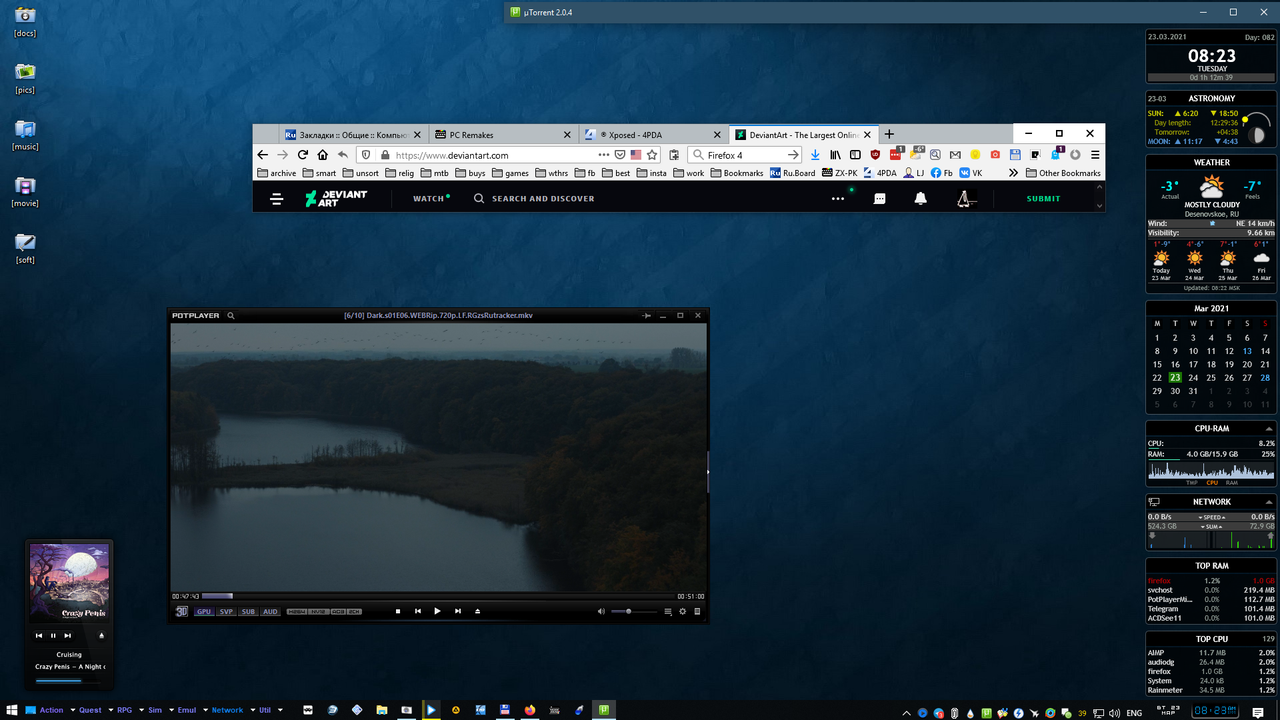Open the Ru.Board bookmark icon
Image resolution: width=1280 pixels, height=720 pixels.
(x=775, y=173)
